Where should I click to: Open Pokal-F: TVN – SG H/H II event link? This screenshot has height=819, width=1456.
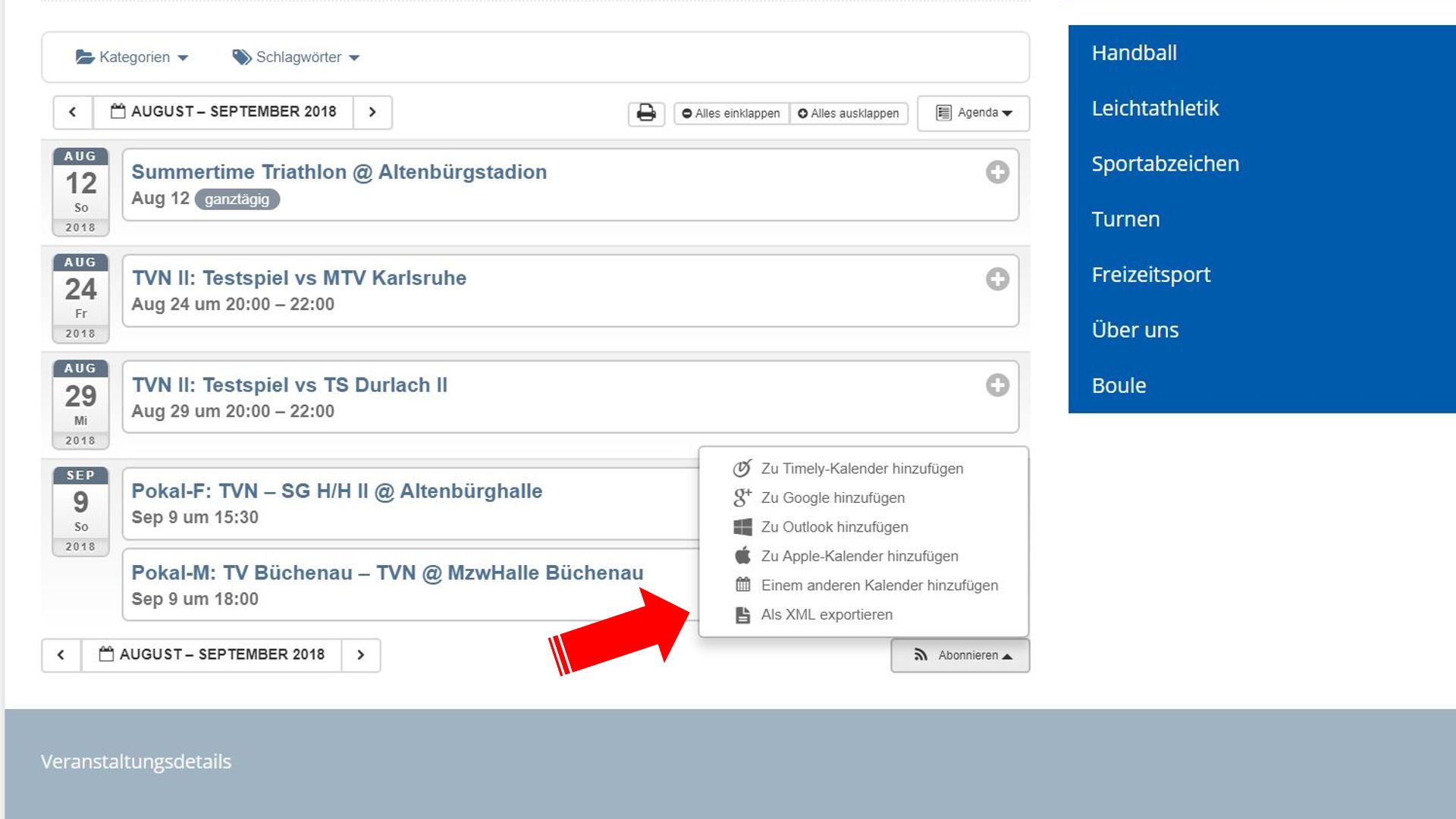tap(337, 491)
